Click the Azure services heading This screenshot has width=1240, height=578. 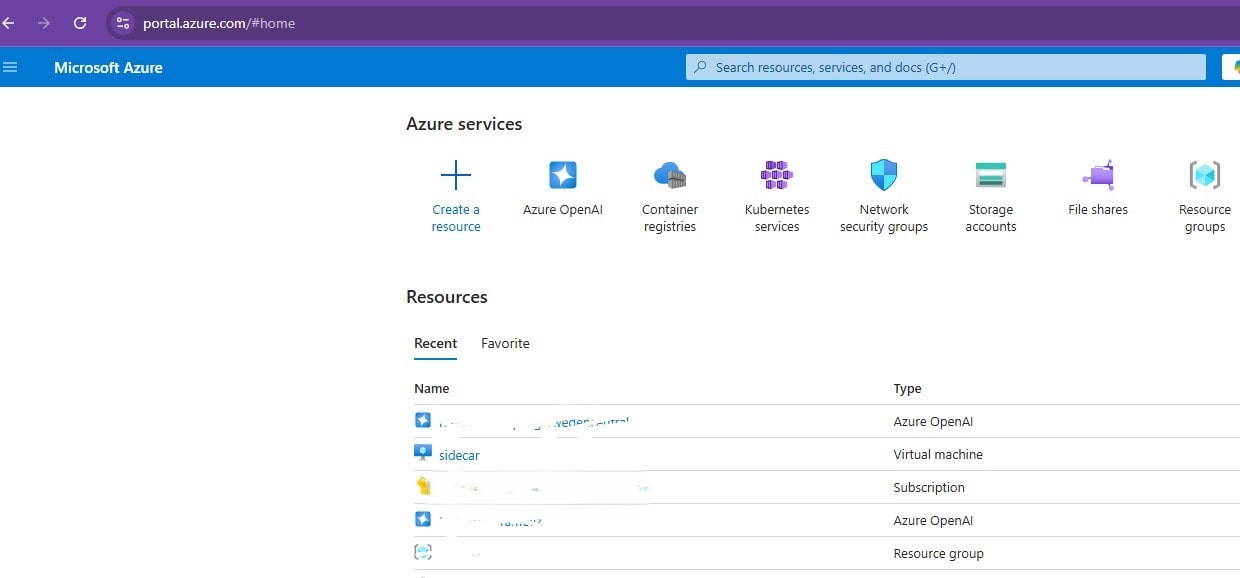pos(464,124)
